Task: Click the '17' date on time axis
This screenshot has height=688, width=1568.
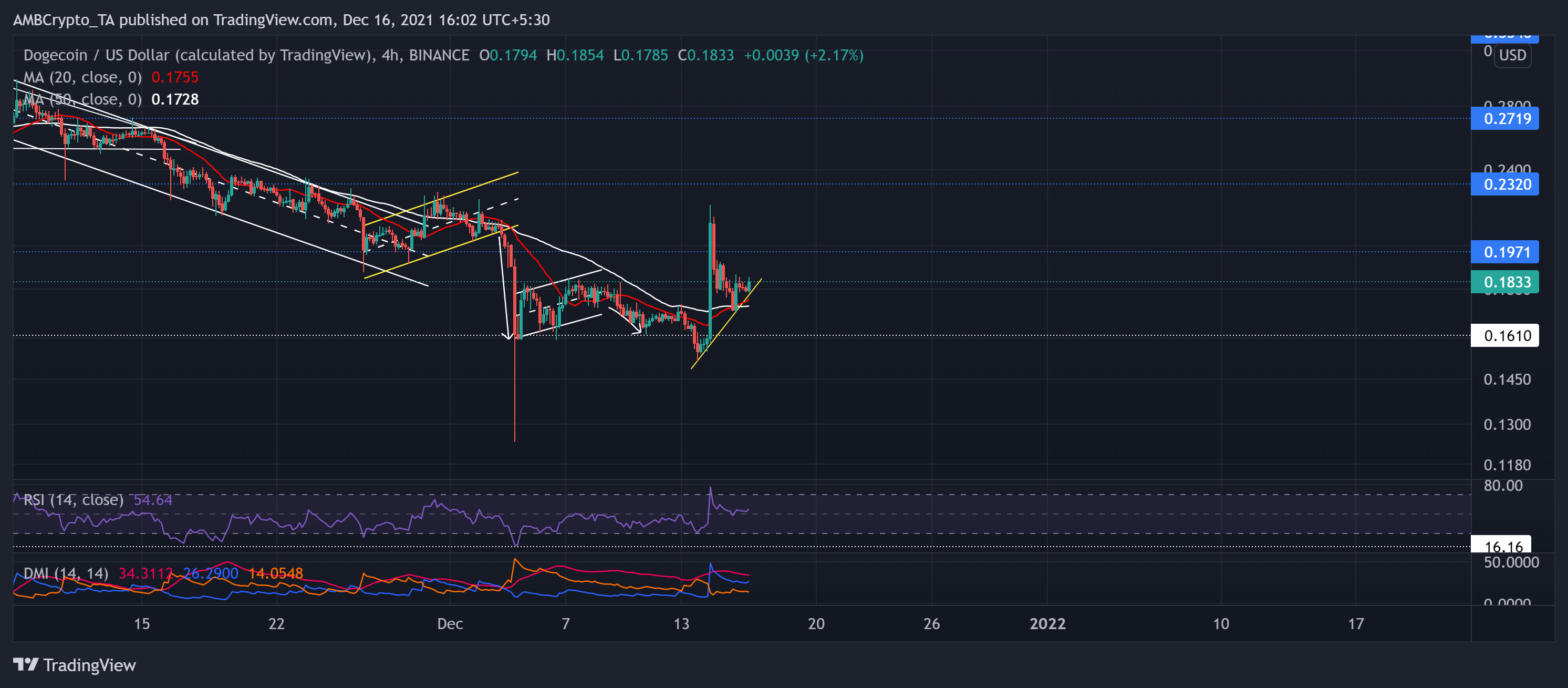Action: pos(1356,623)
